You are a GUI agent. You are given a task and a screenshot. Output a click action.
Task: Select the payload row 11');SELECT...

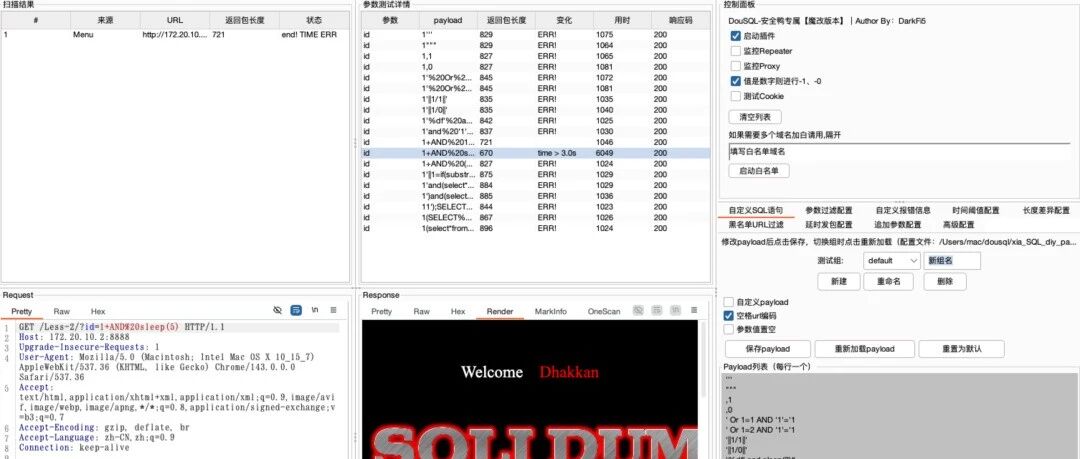click(x=536, y=206)
